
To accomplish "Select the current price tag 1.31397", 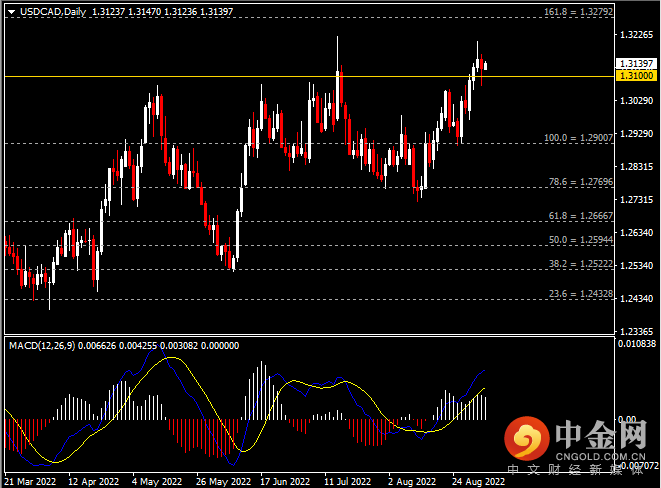I will point(636,64).
